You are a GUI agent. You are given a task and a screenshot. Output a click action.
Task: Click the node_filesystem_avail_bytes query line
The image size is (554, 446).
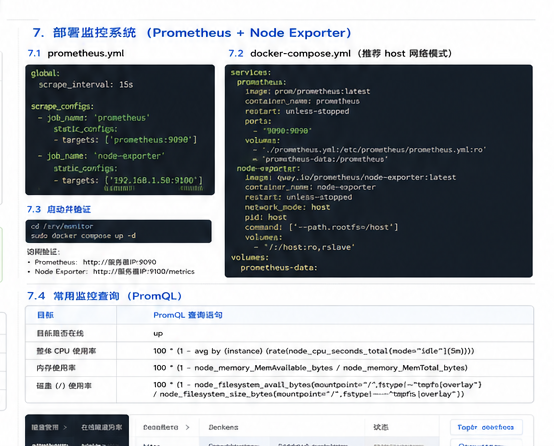pyautogui.click(x=317, y=385)
